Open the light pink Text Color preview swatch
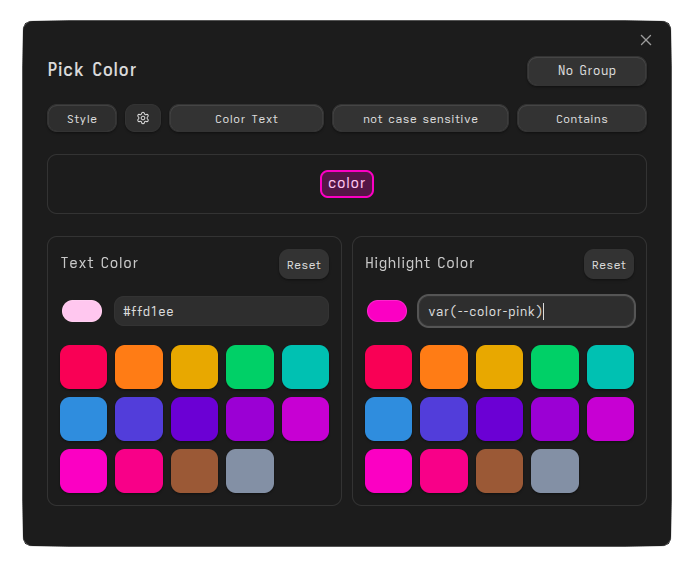The height and width of the screenshot is (570, 695). [82, 311]
